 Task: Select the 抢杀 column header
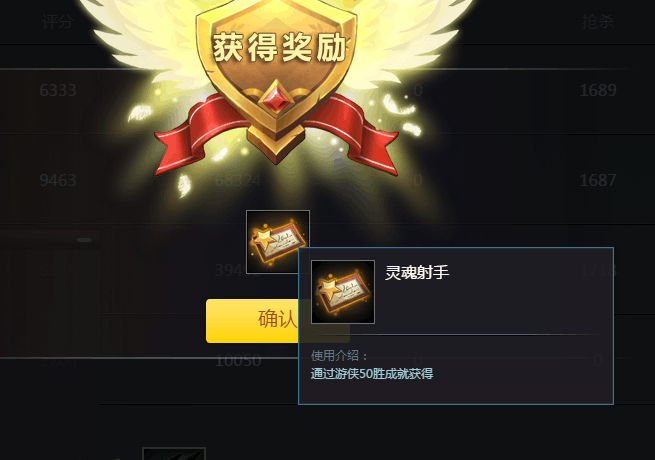[x=597, y=21]
